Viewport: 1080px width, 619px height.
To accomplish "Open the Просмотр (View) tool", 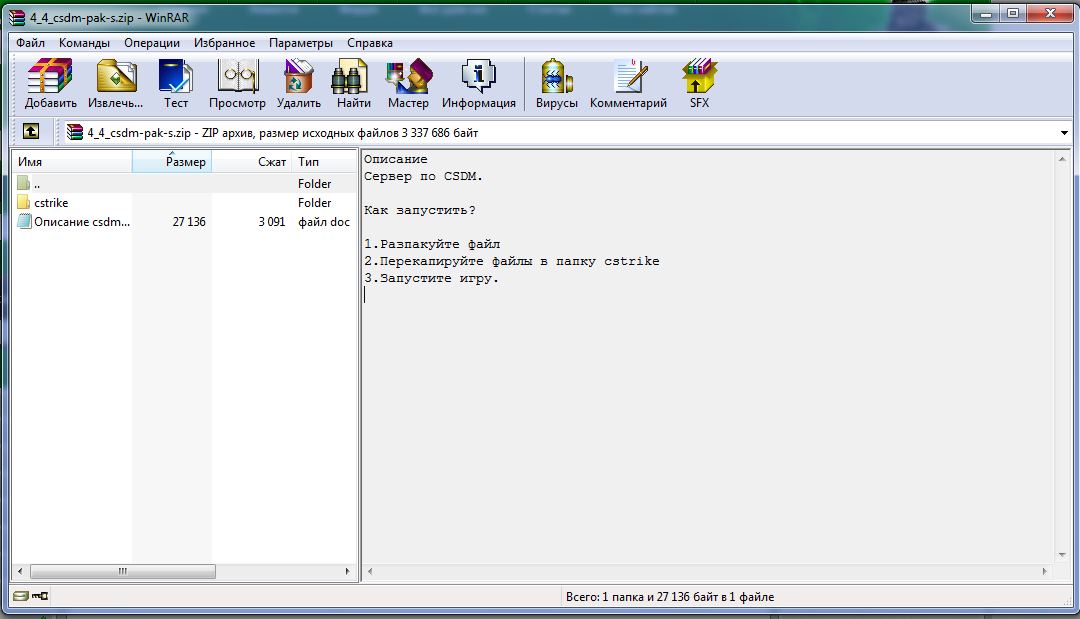I will coord(237,83).
